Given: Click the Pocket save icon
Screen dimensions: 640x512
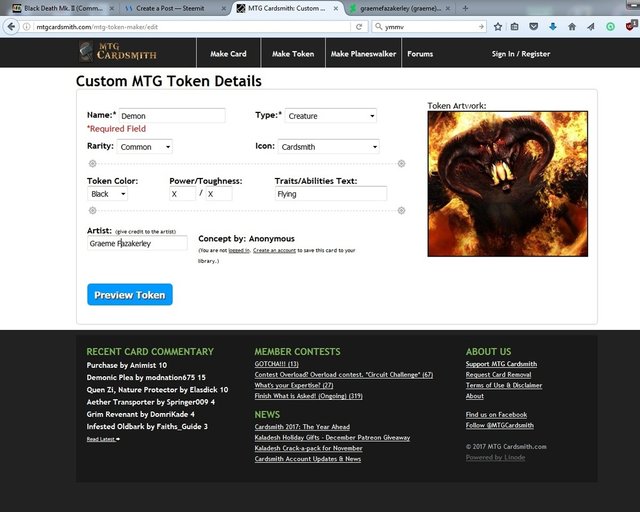Looking at the screenshot, I should tap(533, 27).
